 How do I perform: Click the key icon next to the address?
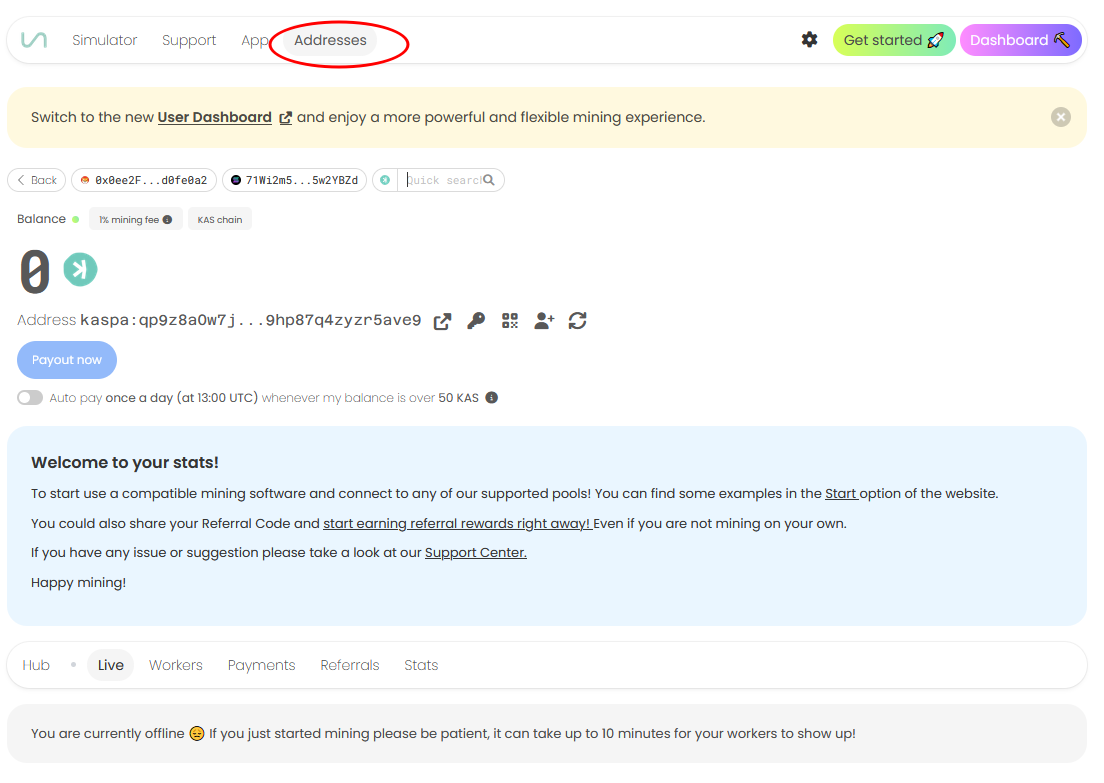coord(476,321)
